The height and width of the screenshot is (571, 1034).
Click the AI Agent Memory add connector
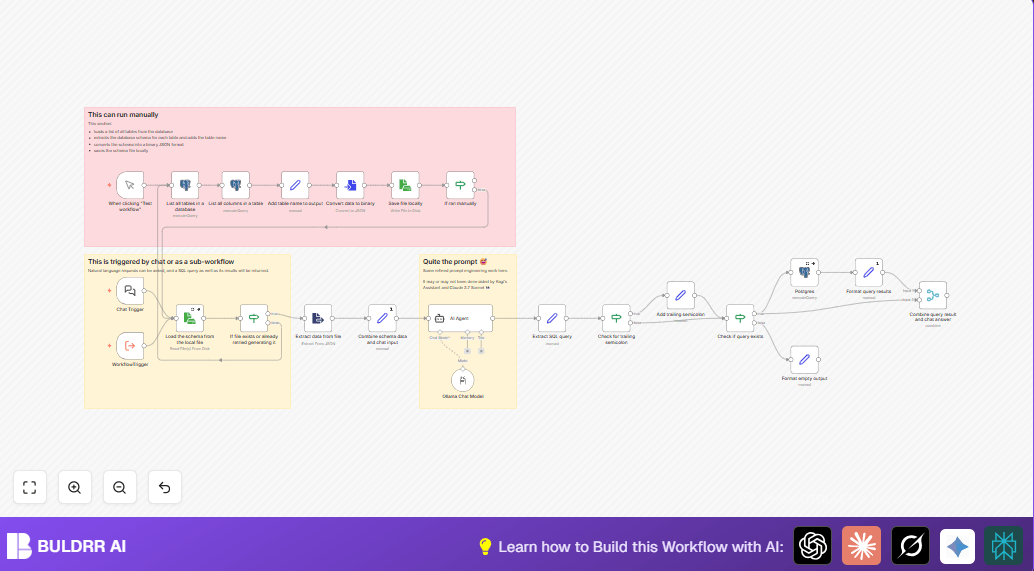(x=468, y=351)
